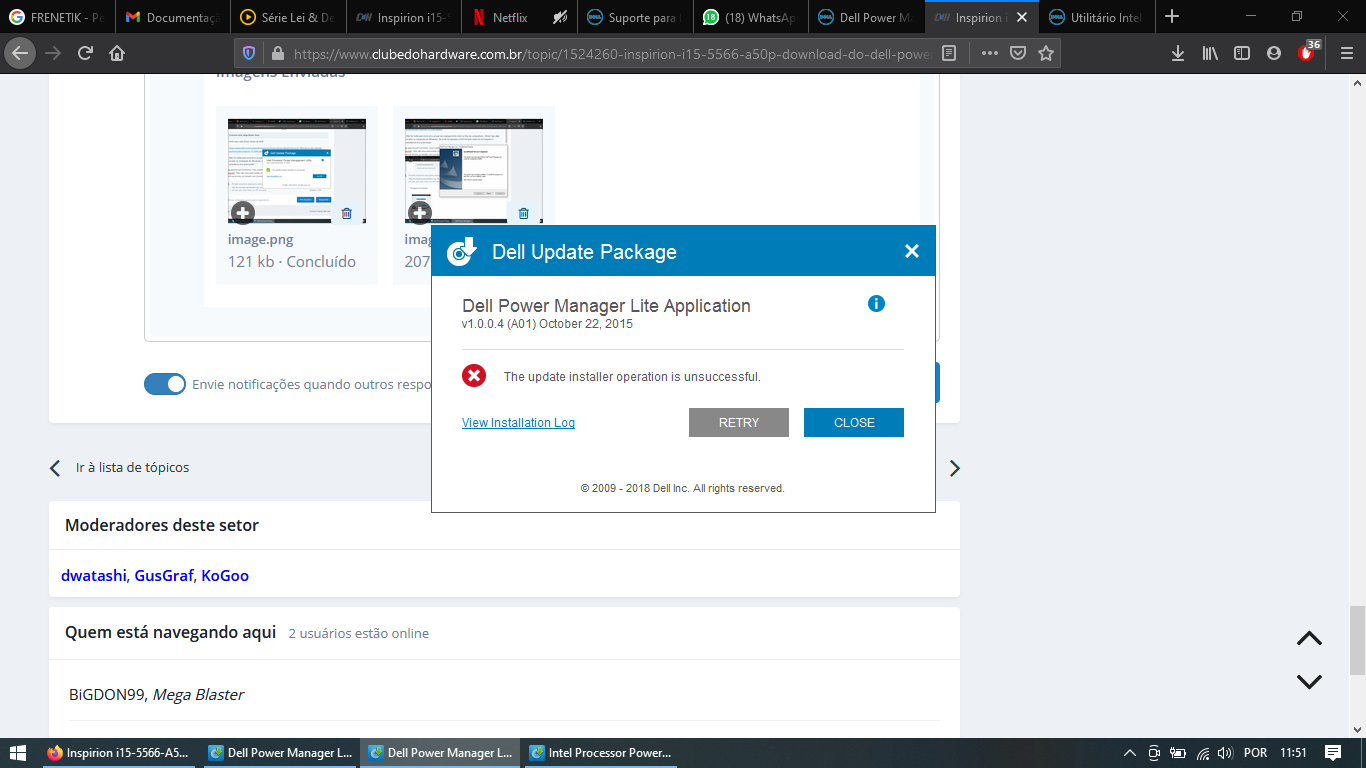Open Wi-Fi network tray icon
The height and width of the screenshot is (768, 1366).
coord(1202,753)
